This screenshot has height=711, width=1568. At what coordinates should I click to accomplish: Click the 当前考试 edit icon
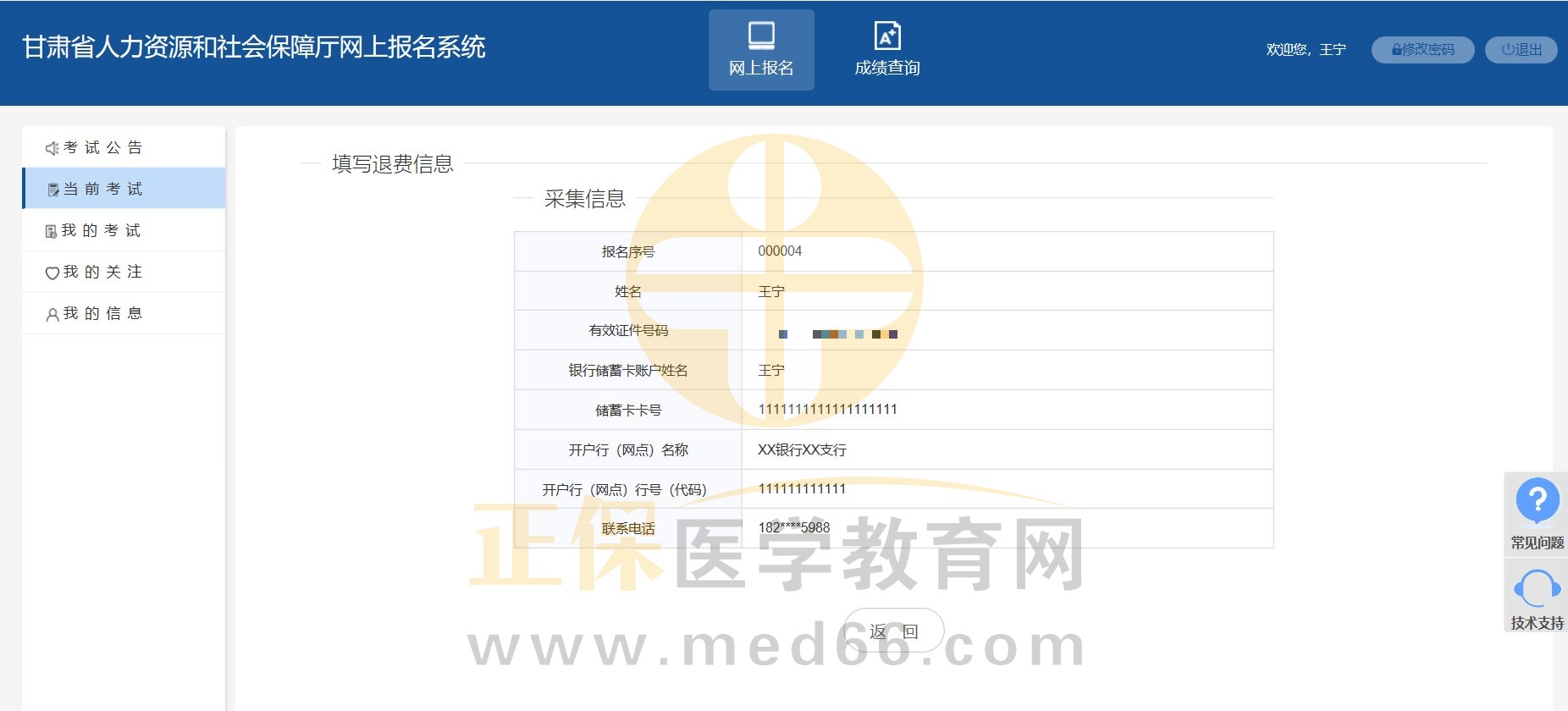point(53,190)
